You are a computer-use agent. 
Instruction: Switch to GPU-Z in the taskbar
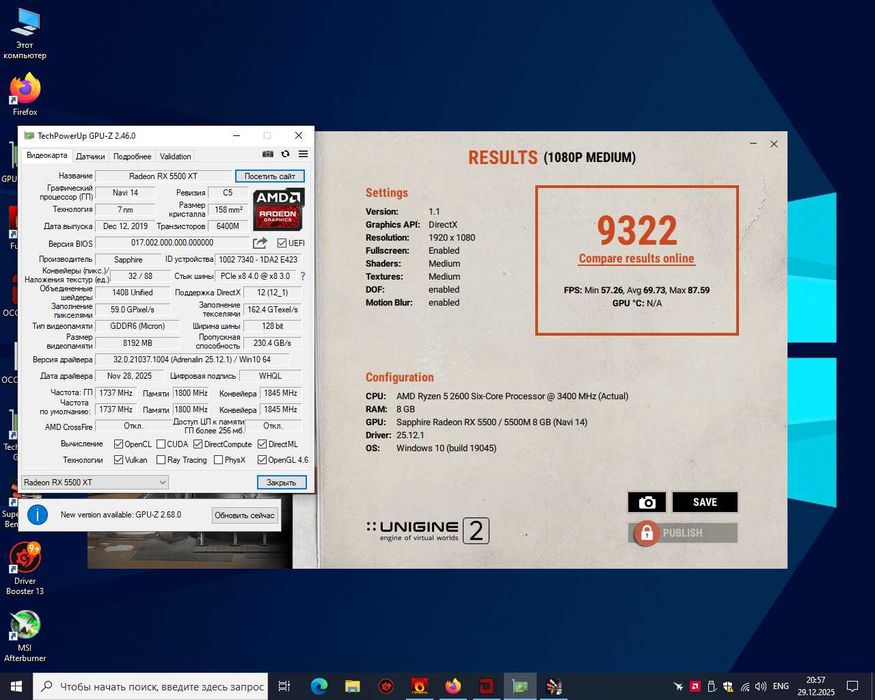(520, 686)
